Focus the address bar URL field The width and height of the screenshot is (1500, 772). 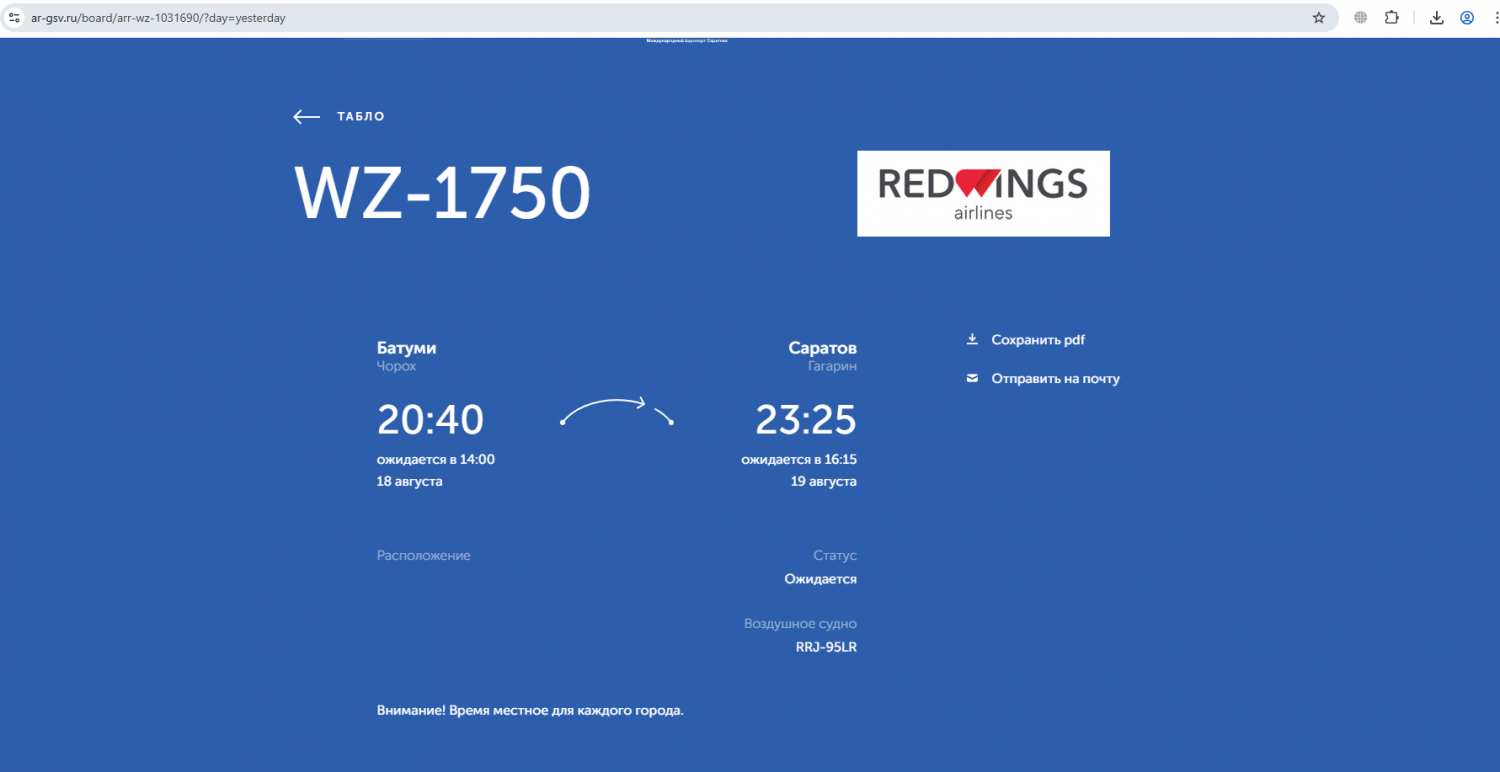point(670,17)
